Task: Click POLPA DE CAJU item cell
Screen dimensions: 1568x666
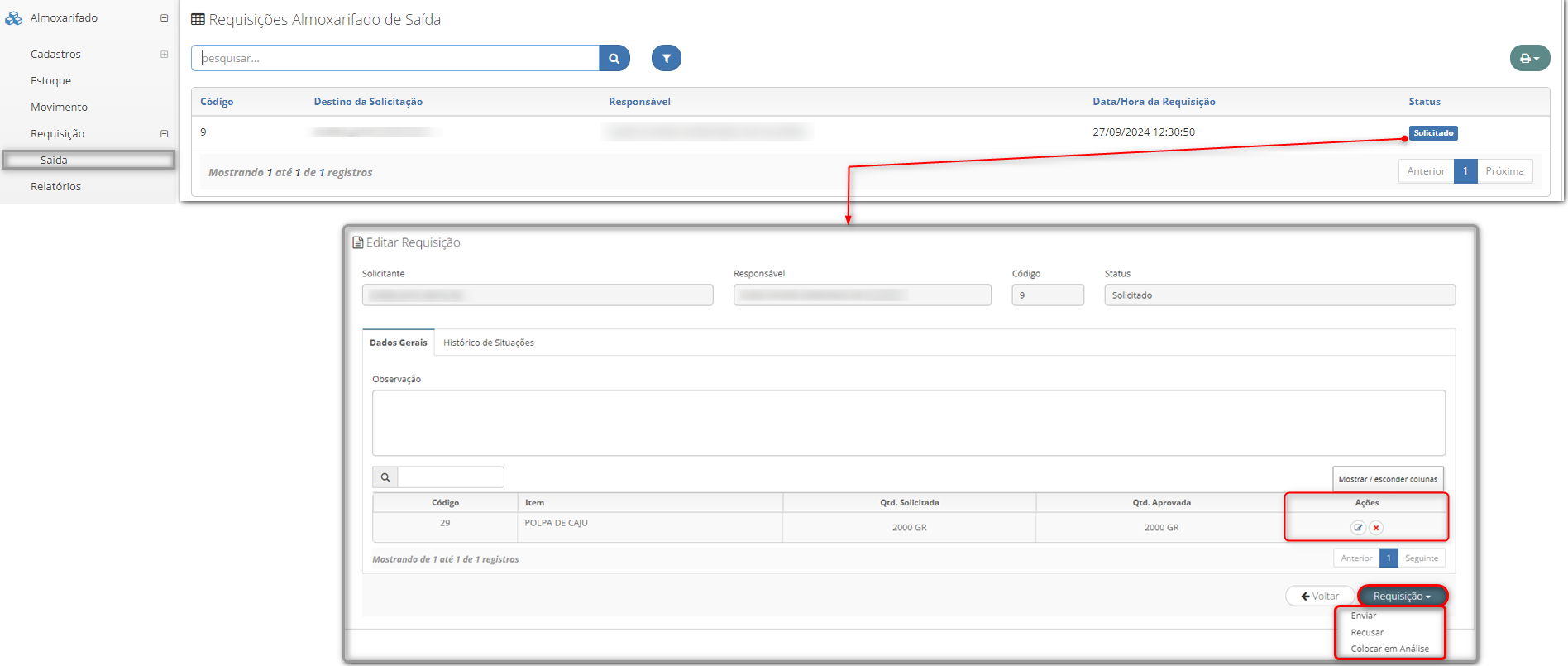Action: [x=650, y=527]
